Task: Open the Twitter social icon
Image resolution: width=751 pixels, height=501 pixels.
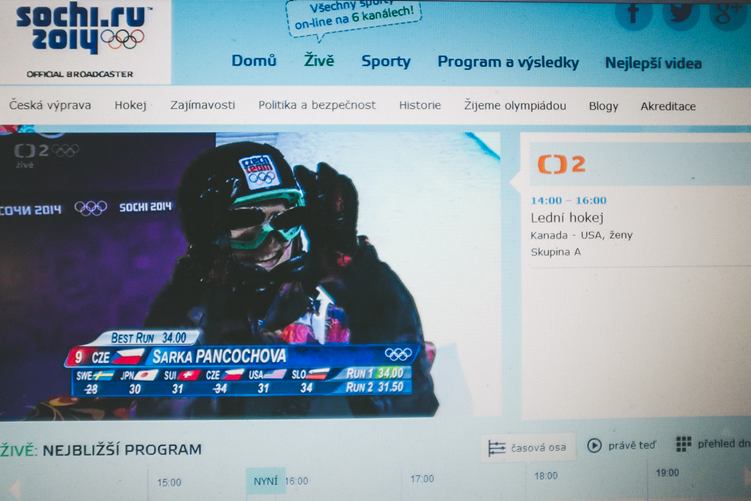Action: [681, 13]
